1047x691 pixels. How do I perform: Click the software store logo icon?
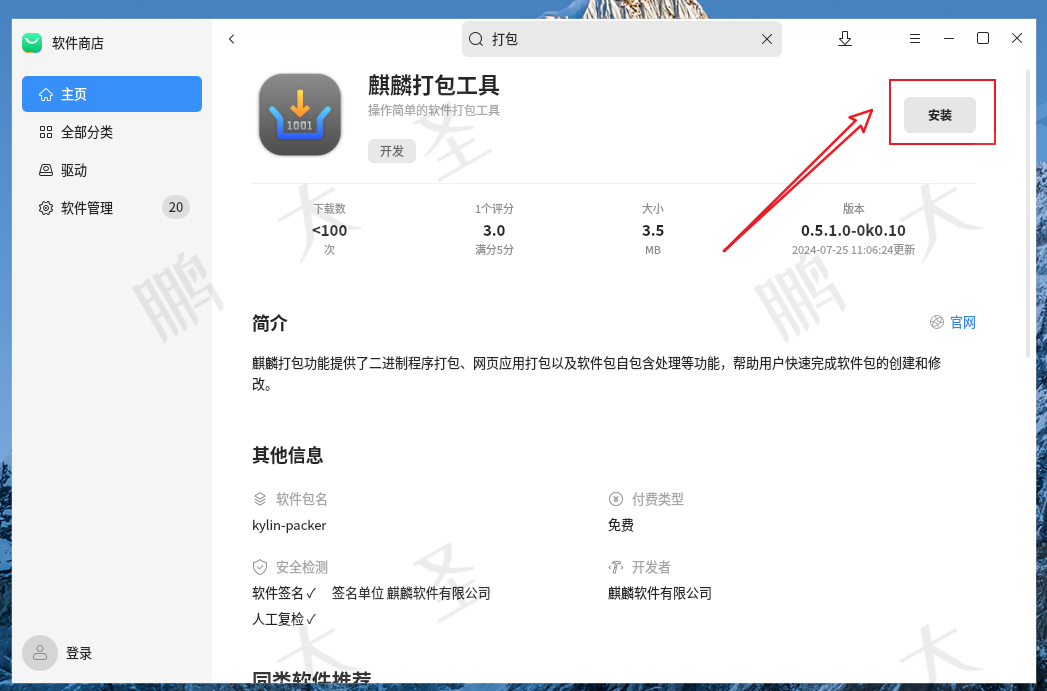(32, 43)
